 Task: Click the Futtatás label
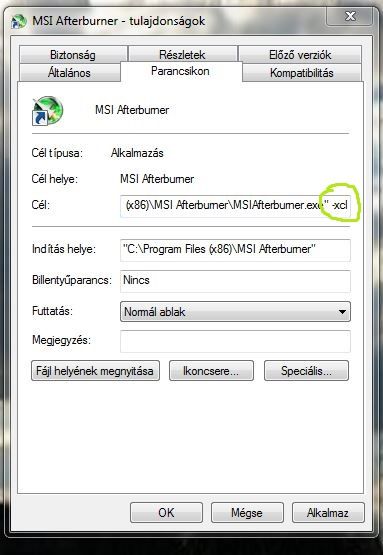click(52, 311)
